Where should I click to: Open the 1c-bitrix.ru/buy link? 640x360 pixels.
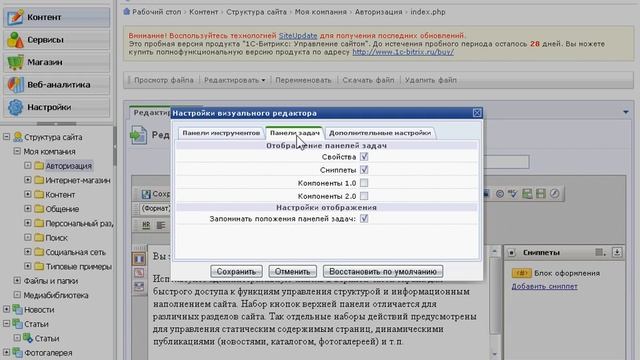403,52
